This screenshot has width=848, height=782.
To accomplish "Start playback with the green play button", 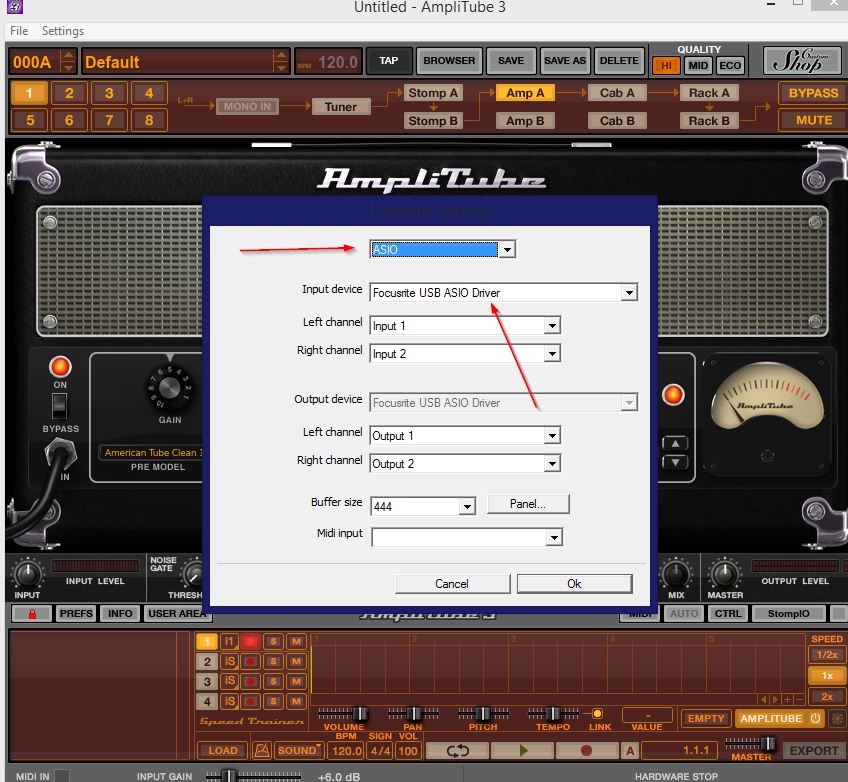I will (x=522, y=751).
